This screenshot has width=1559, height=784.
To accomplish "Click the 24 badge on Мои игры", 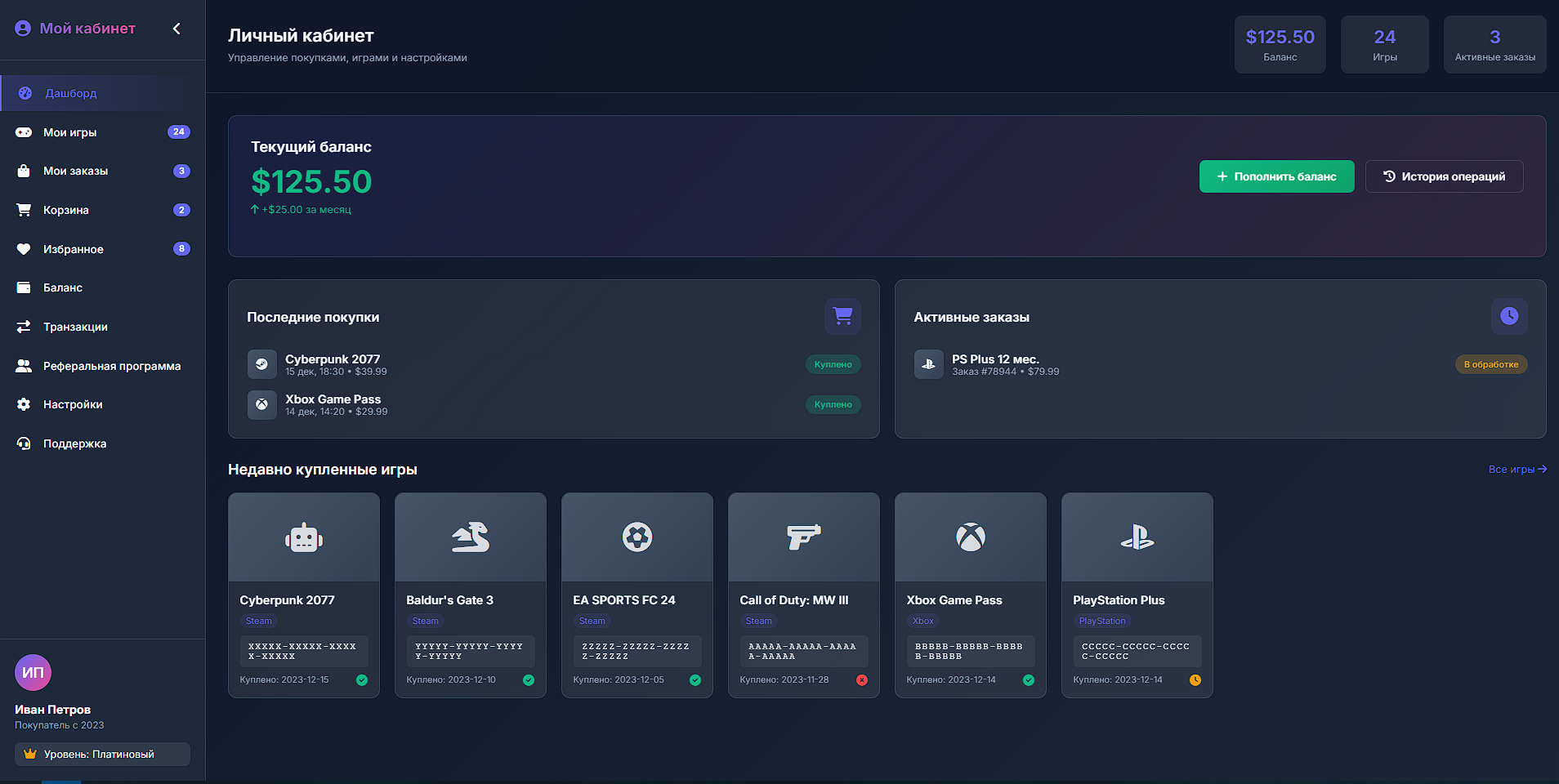I will click(x=178, y=131).
